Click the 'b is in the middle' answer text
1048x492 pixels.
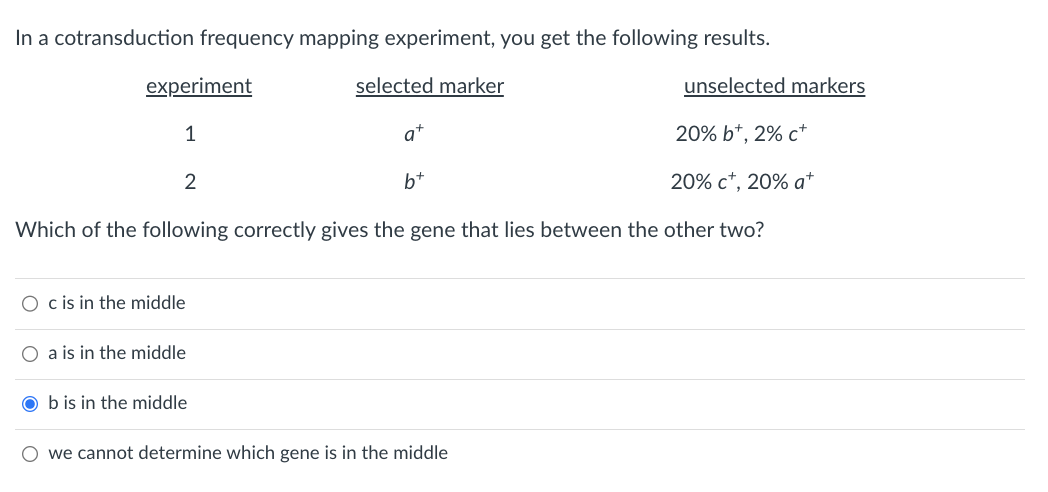tap(117, 403)
